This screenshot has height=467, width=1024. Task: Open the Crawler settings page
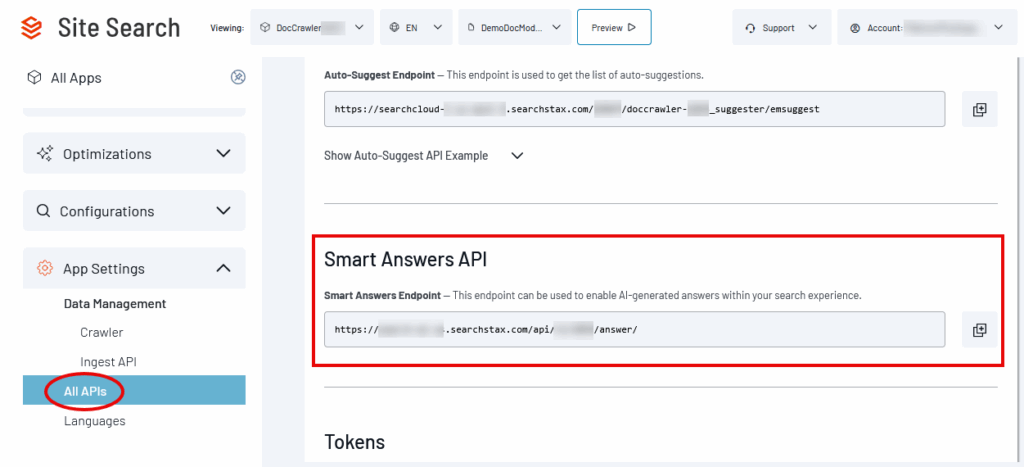point(102,332)
